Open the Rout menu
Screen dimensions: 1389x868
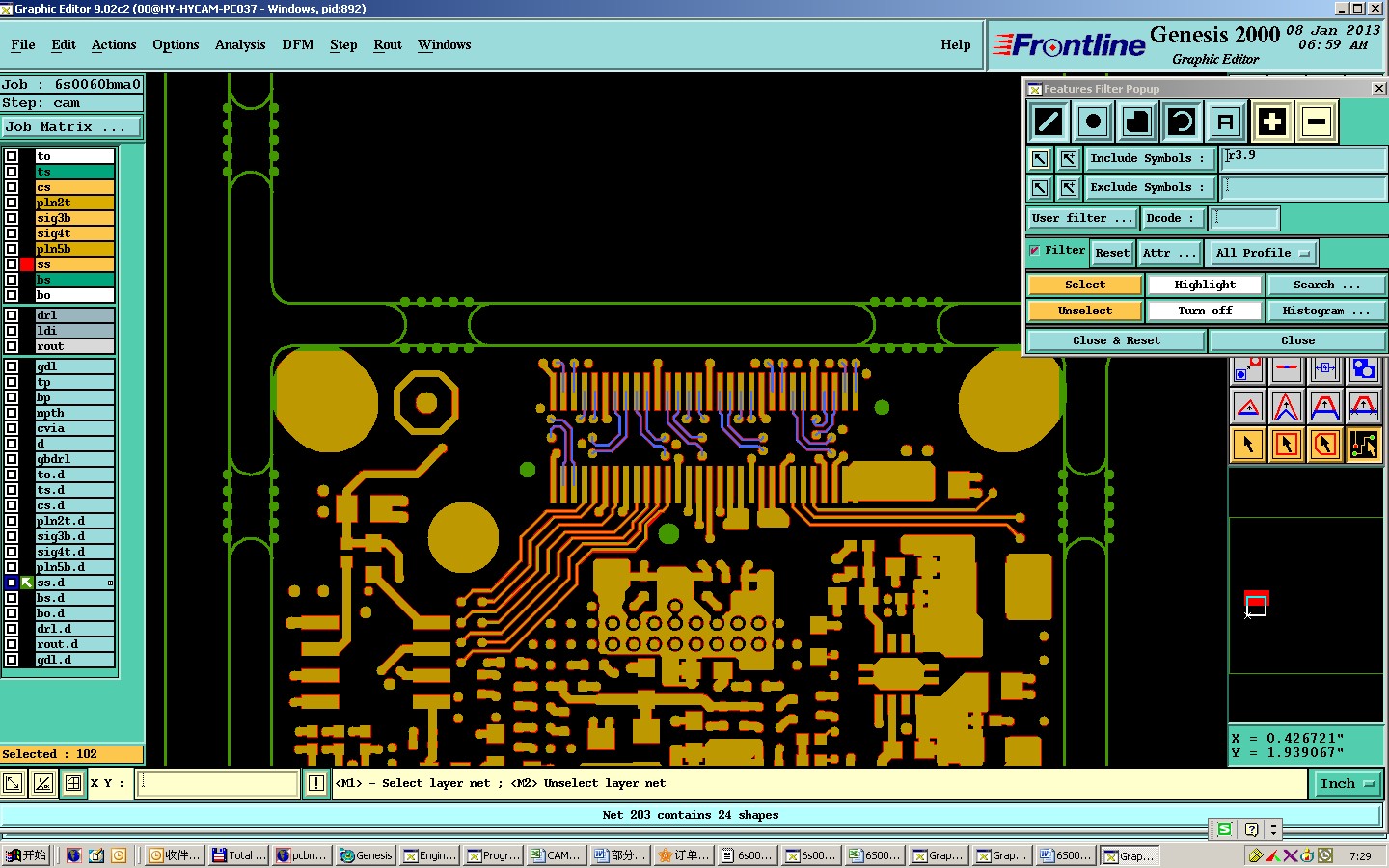pyautogui.click(x=388, y=44)
